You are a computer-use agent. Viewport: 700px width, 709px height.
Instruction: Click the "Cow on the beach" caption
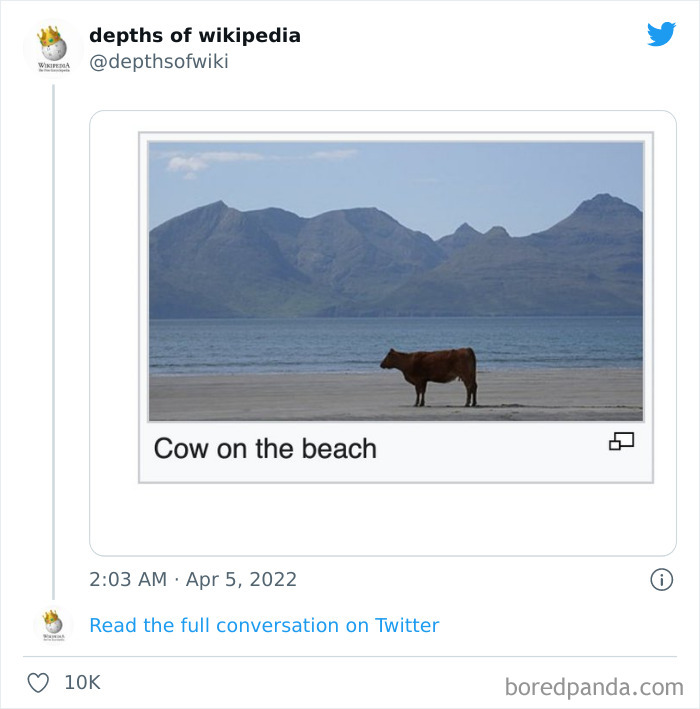[x=265, y=448]
